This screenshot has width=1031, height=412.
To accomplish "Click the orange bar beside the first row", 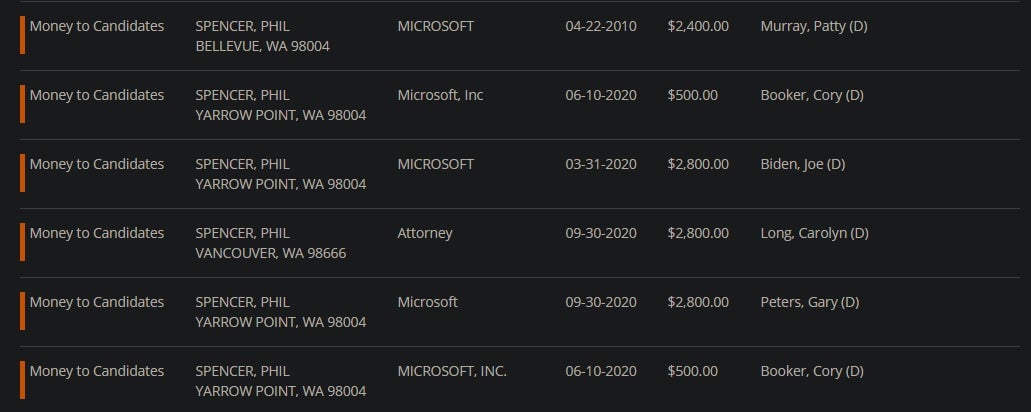I will 22,35.
